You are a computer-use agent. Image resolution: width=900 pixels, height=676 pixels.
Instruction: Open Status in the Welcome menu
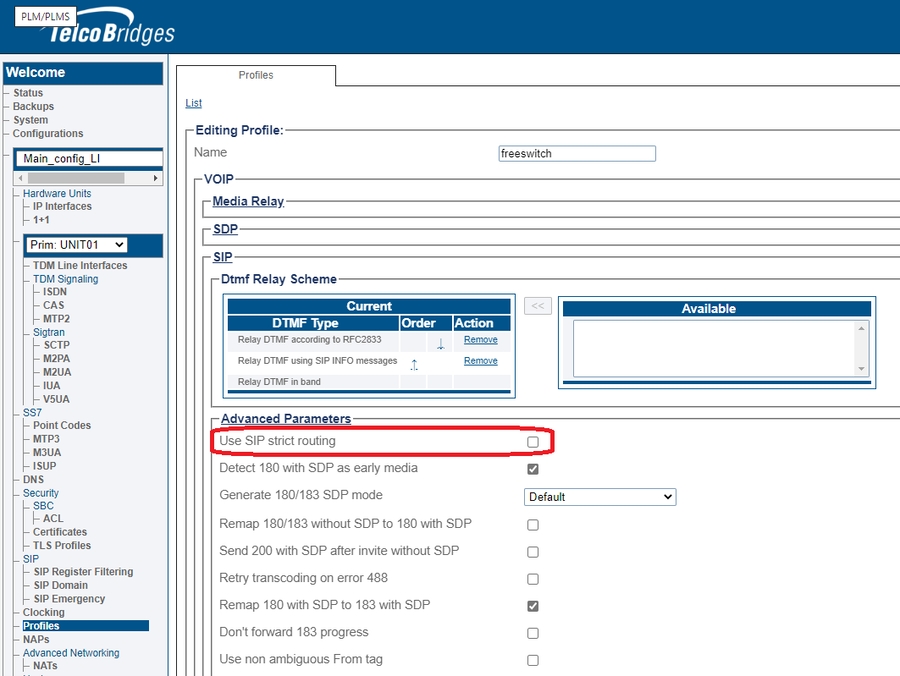pyautogui.click(x=28, y=93)
